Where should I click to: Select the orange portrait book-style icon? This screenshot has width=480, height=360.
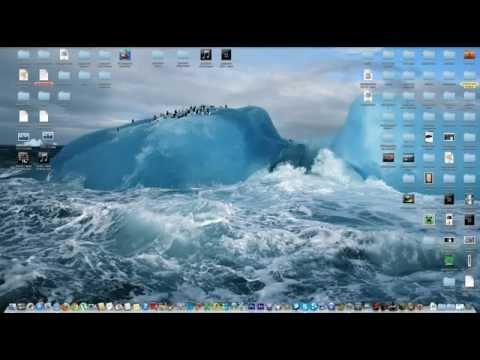429,178
